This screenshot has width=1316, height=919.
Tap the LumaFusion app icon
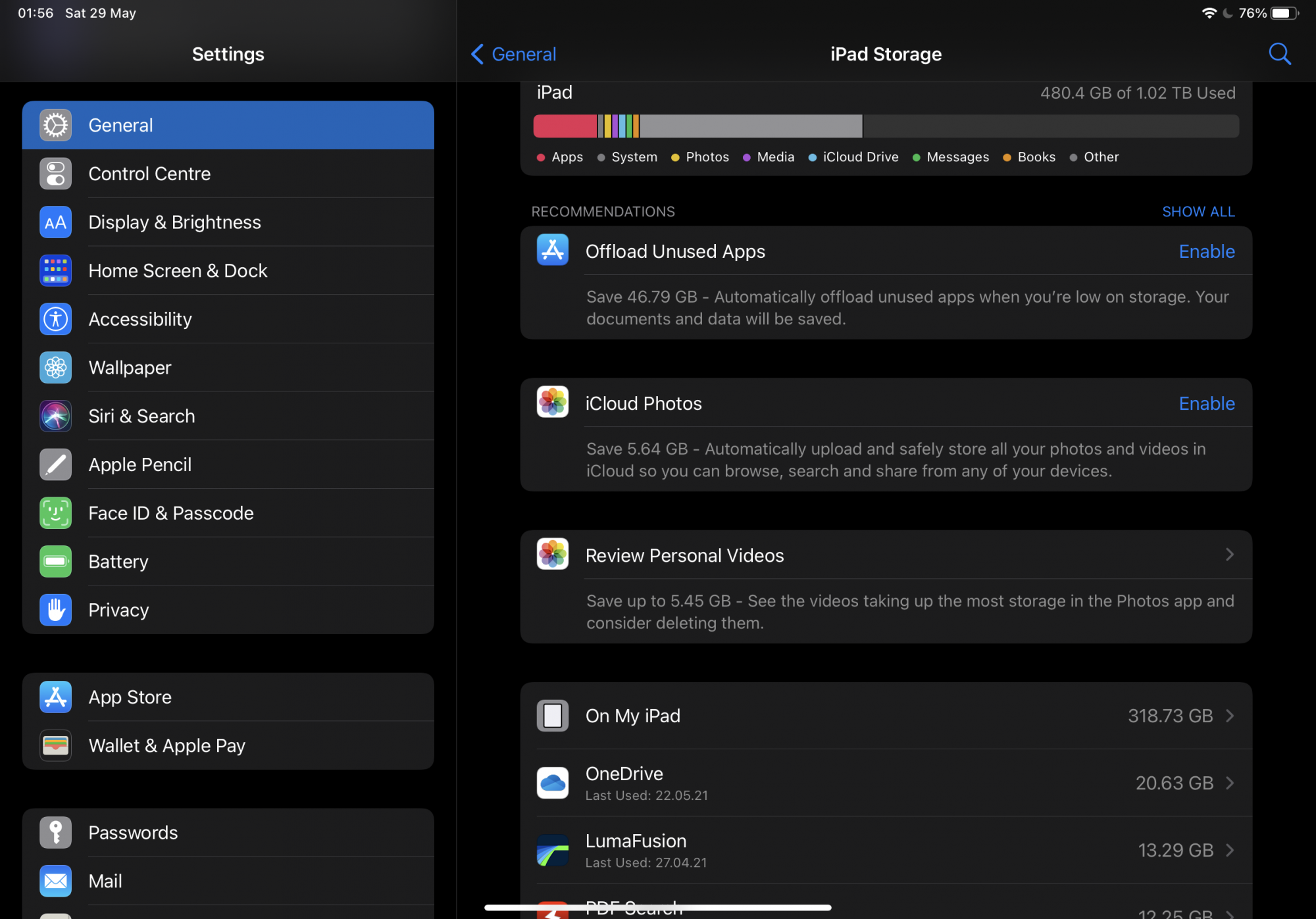tap(553, 850)
